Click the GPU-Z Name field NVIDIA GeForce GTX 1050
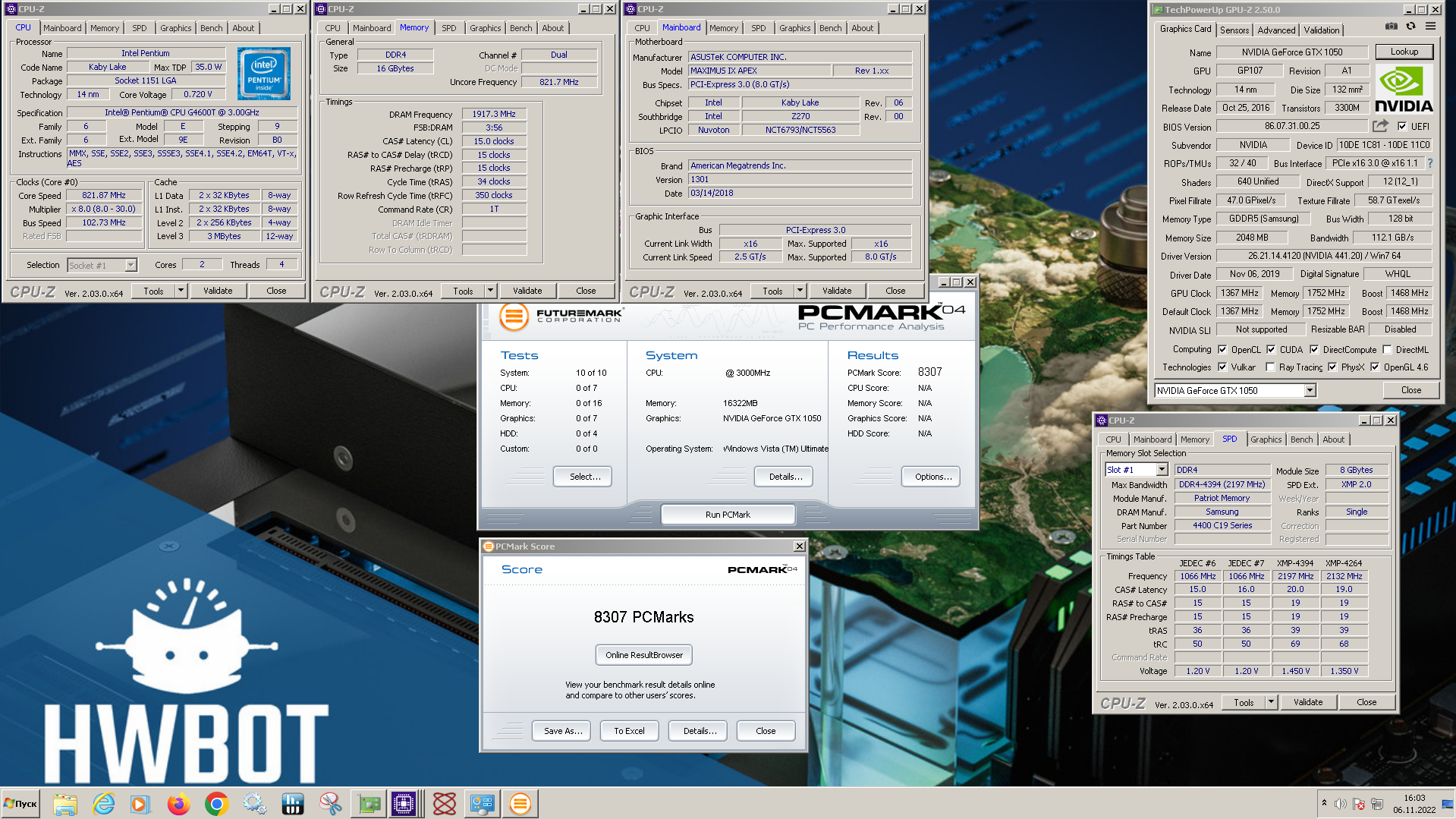This screenshot has width=1456, height=819. click(x=1291, y=52)
